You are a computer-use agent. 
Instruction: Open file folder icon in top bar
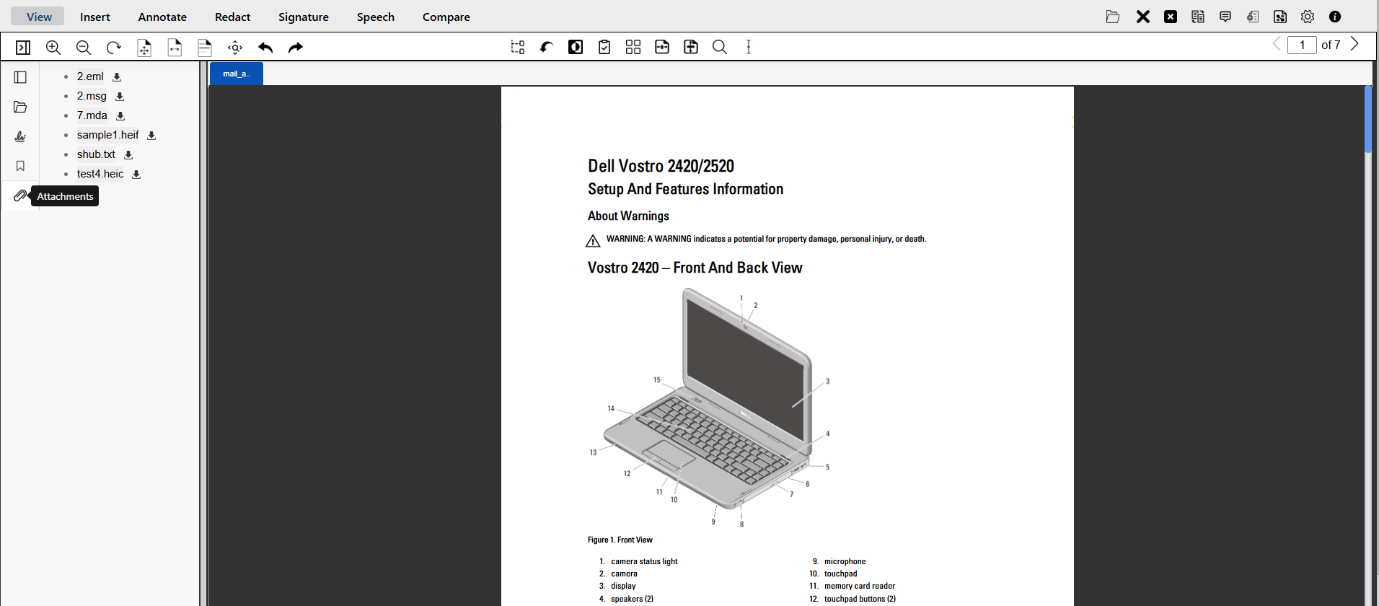pos(1113,17)
